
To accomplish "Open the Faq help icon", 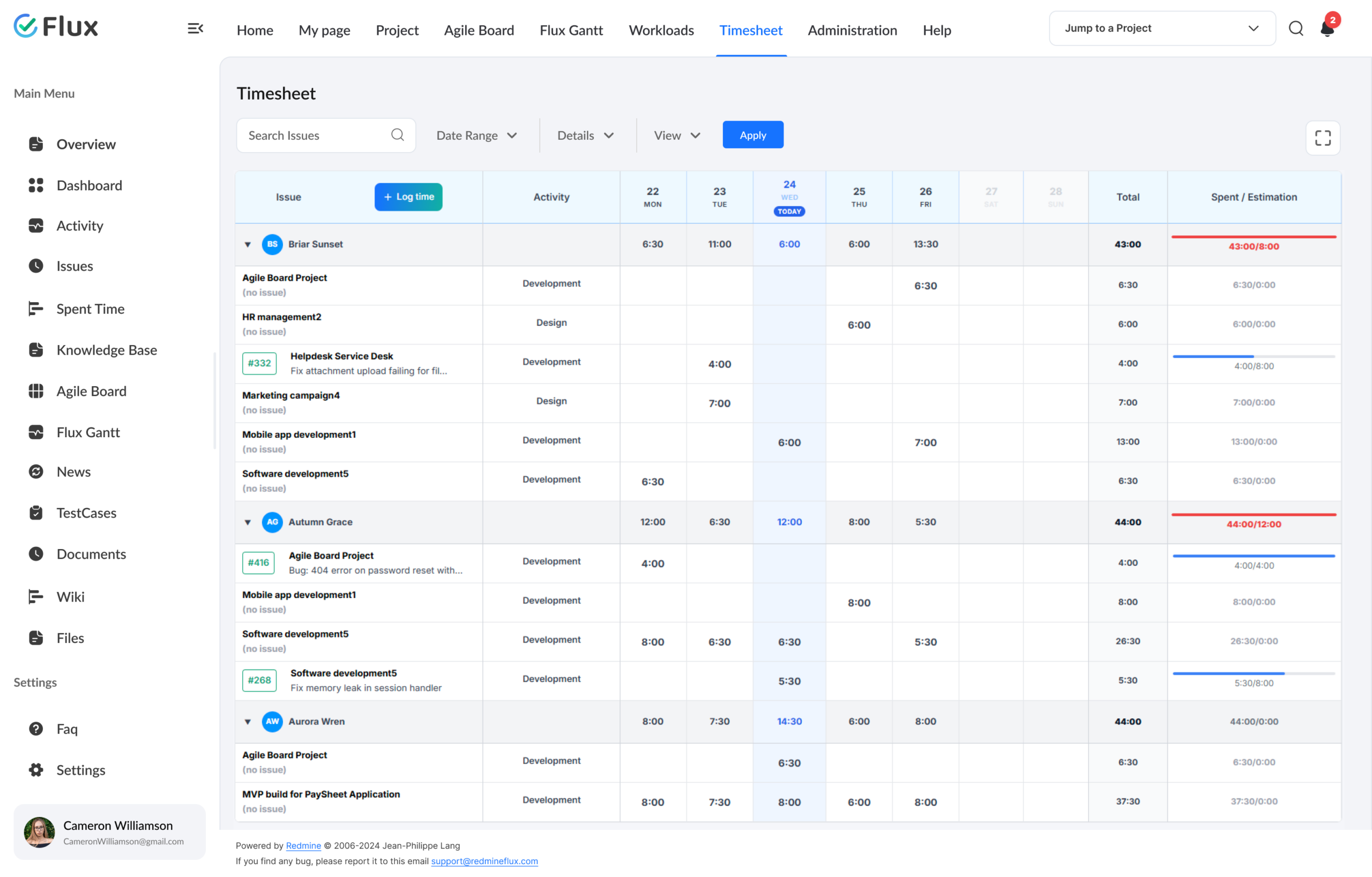I will pyautogui.click(x=36, y=729).
